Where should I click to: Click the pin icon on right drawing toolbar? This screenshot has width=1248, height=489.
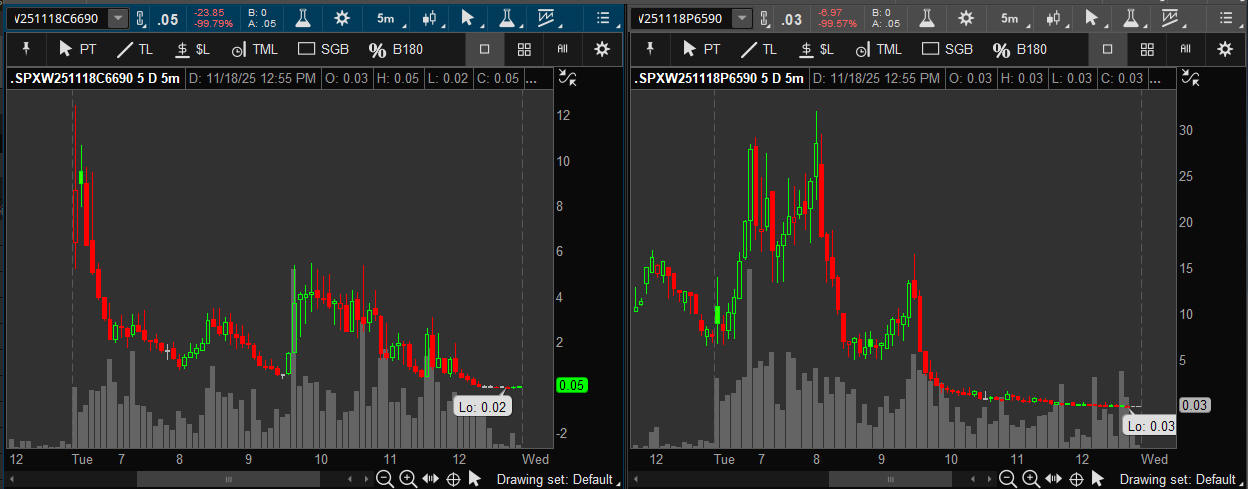pos(650,49)
